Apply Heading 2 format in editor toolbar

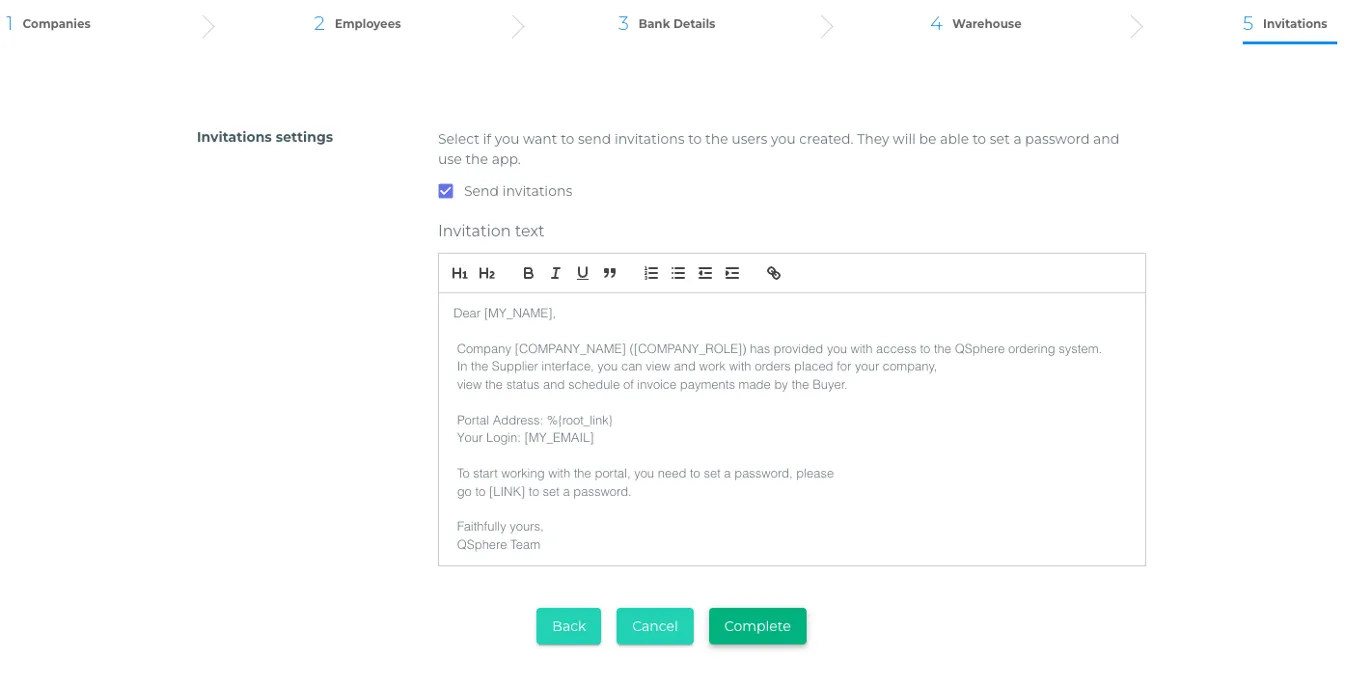click(487, 273)
